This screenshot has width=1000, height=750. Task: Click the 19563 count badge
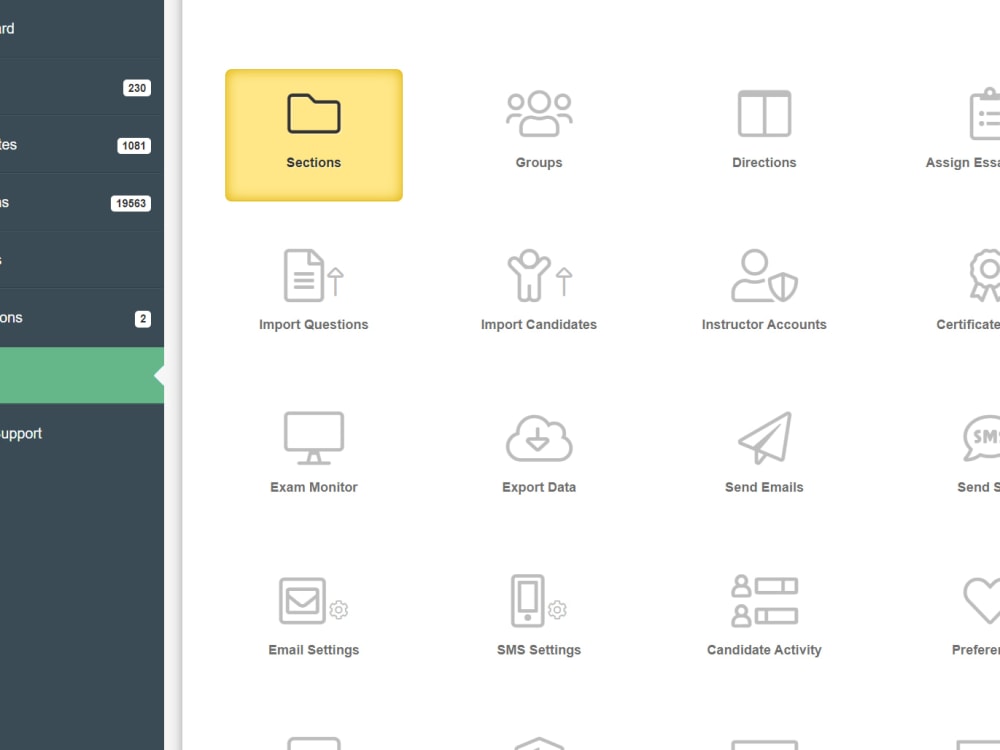point(131,203)
